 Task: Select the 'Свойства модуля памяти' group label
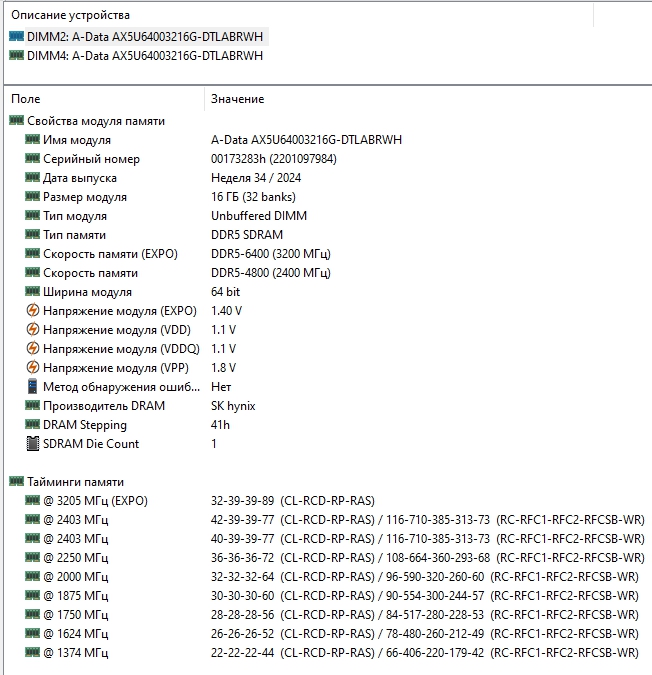96,121
